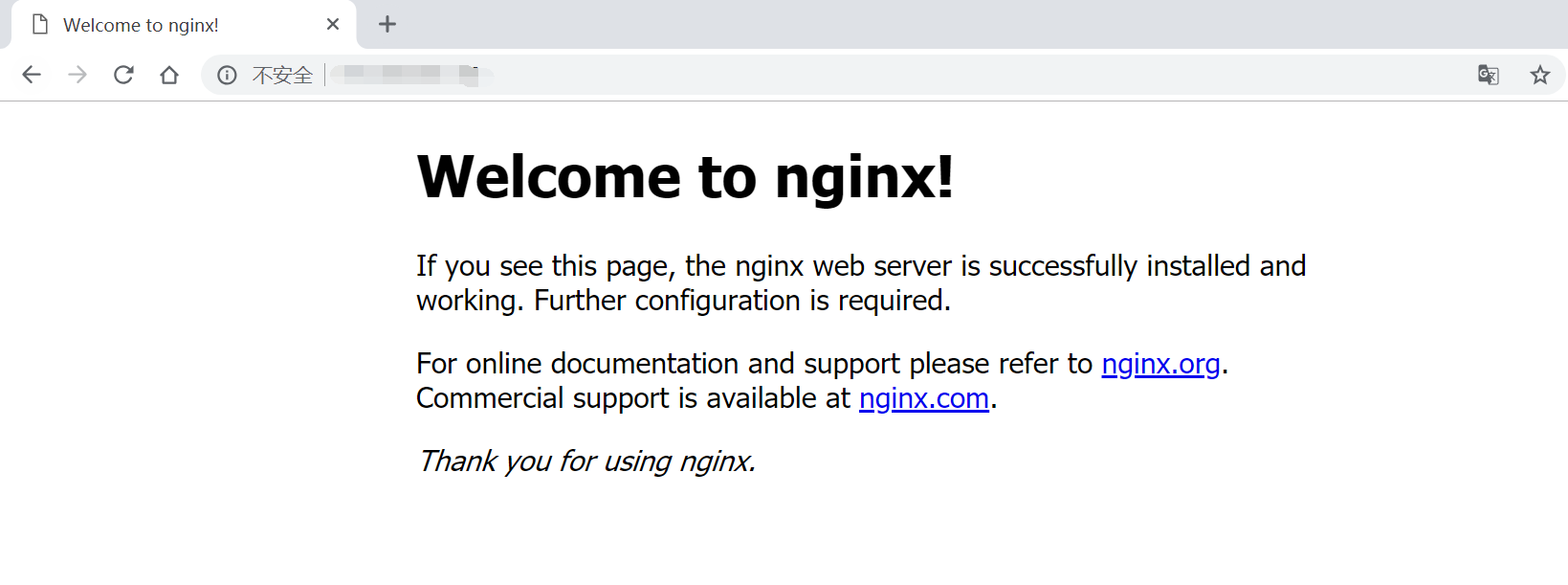The width and height of the screenshot is (1568, 585).
Task: Focus the blurred address bar URL
Action: tap(411, 75)
